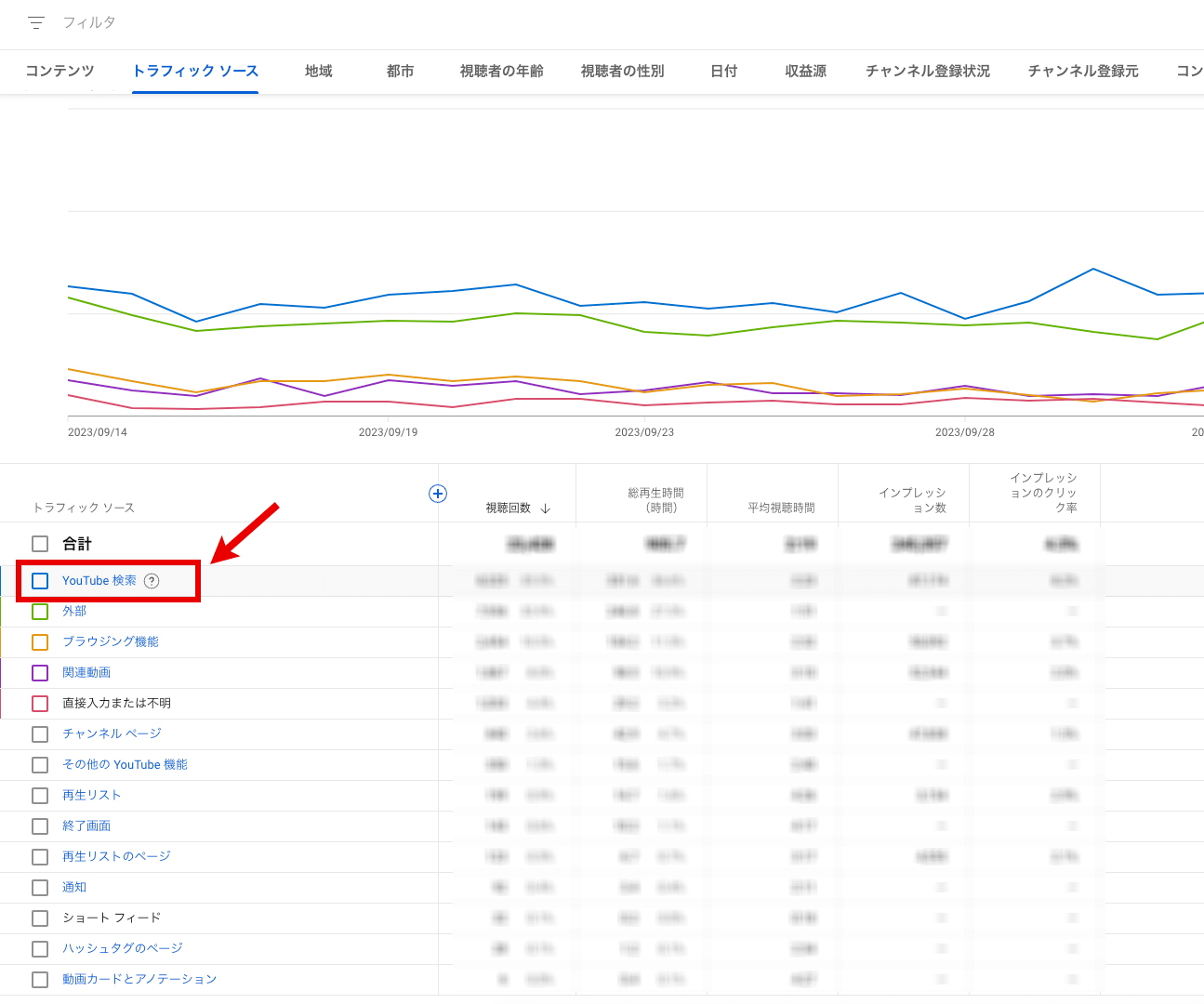Open the 通知 link
1204x1004 pixels.
click(x=74, y=887)
